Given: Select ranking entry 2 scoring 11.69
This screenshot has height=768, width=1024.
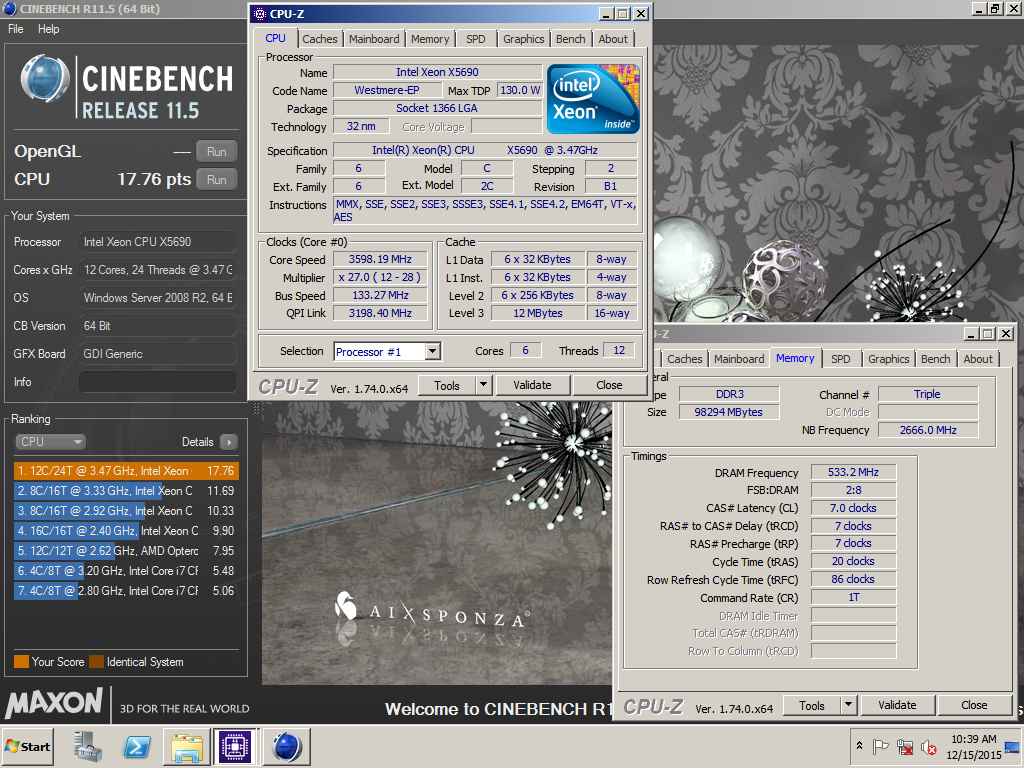Looking at the screenshot, I should point(126,490).
